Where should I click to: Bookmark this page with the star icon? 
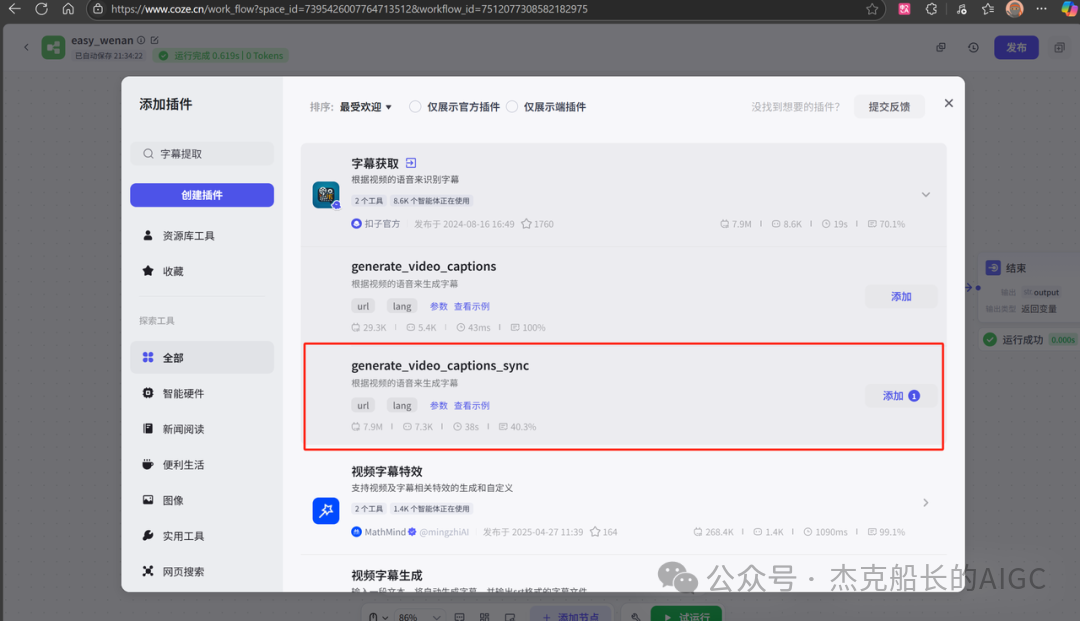click(872, 9)
